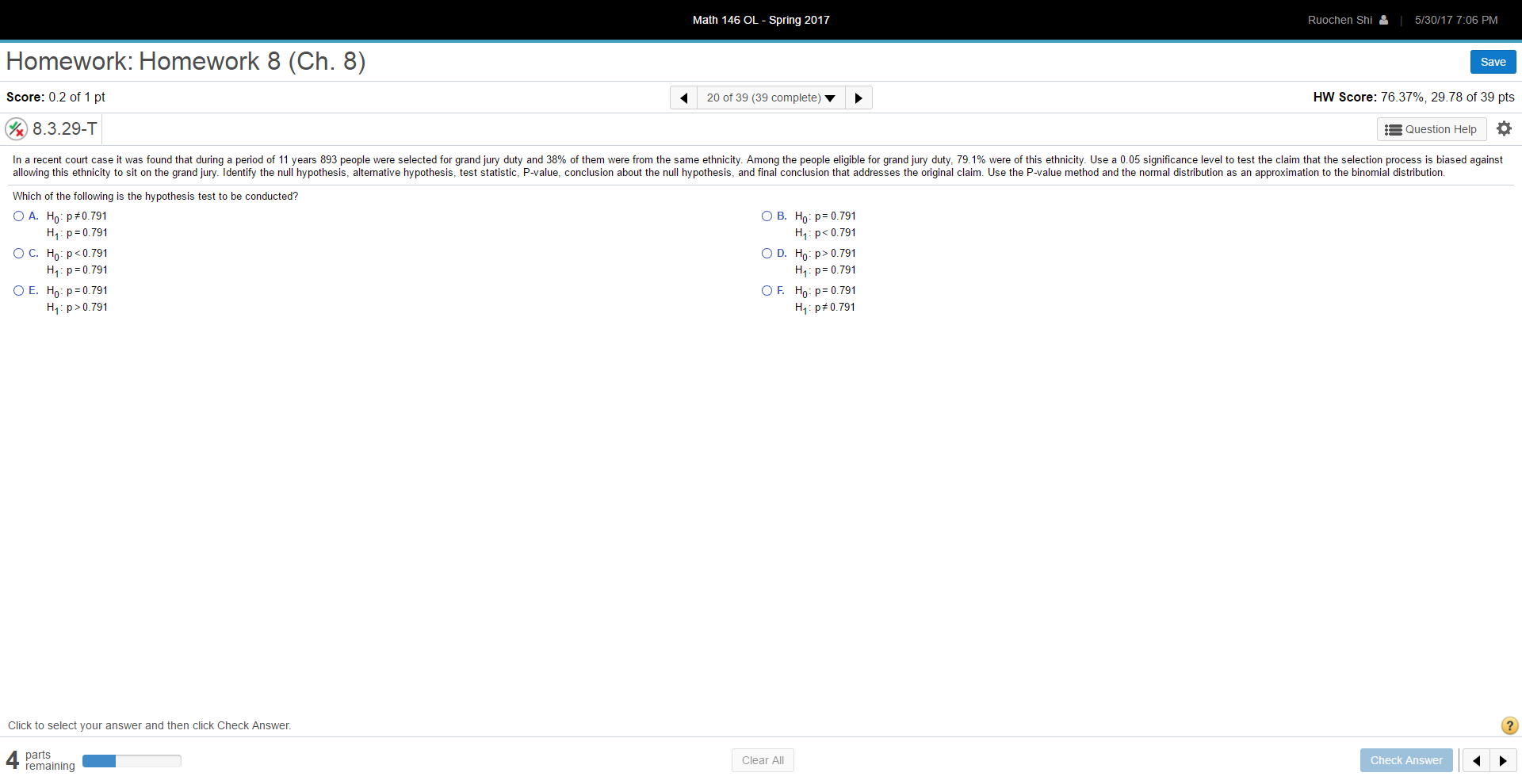1522x784 pixels.
Task: Click the red X status icon beside 8.3.29-T
Action: click(16, 128)
